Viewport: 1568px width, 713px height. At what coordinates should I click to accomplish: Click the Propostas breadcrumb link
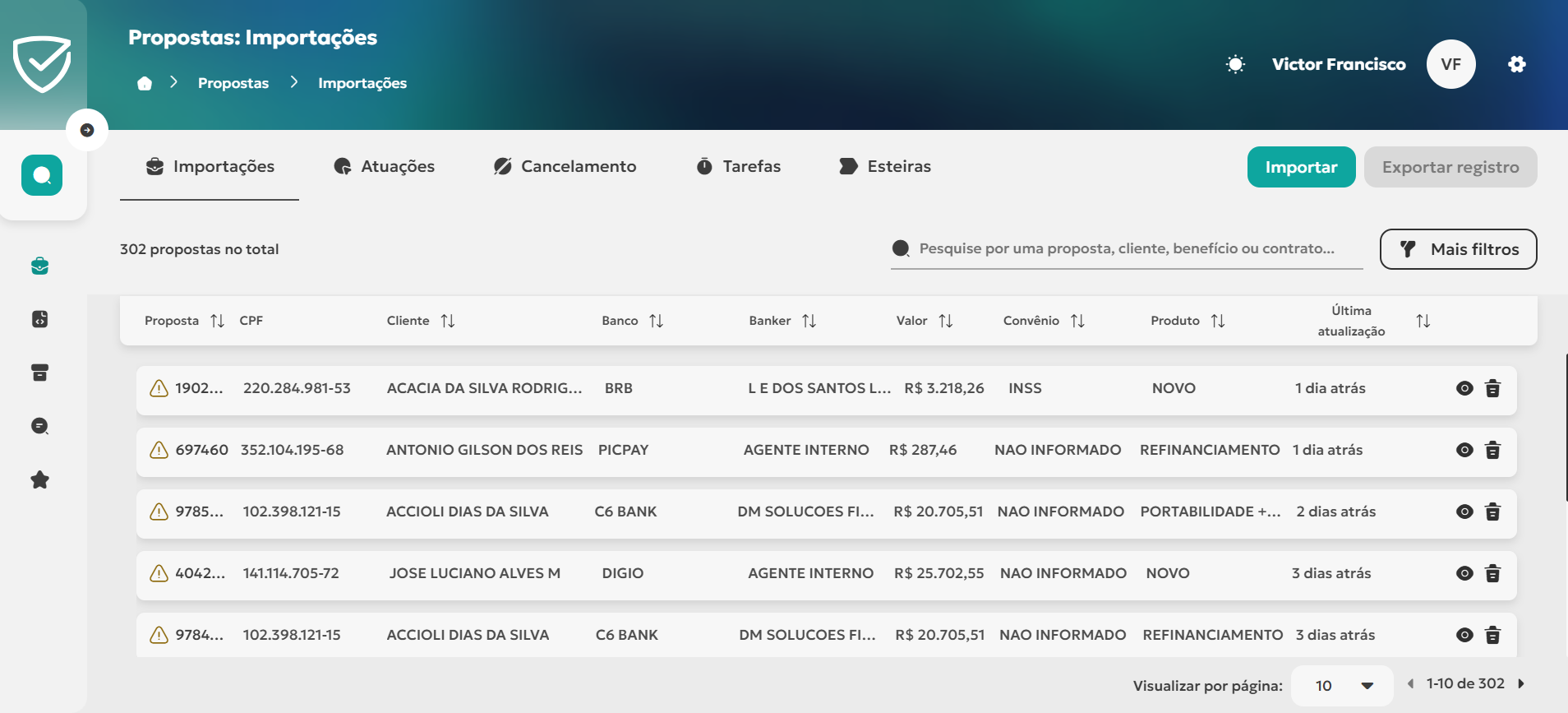(x=233, y=83)
